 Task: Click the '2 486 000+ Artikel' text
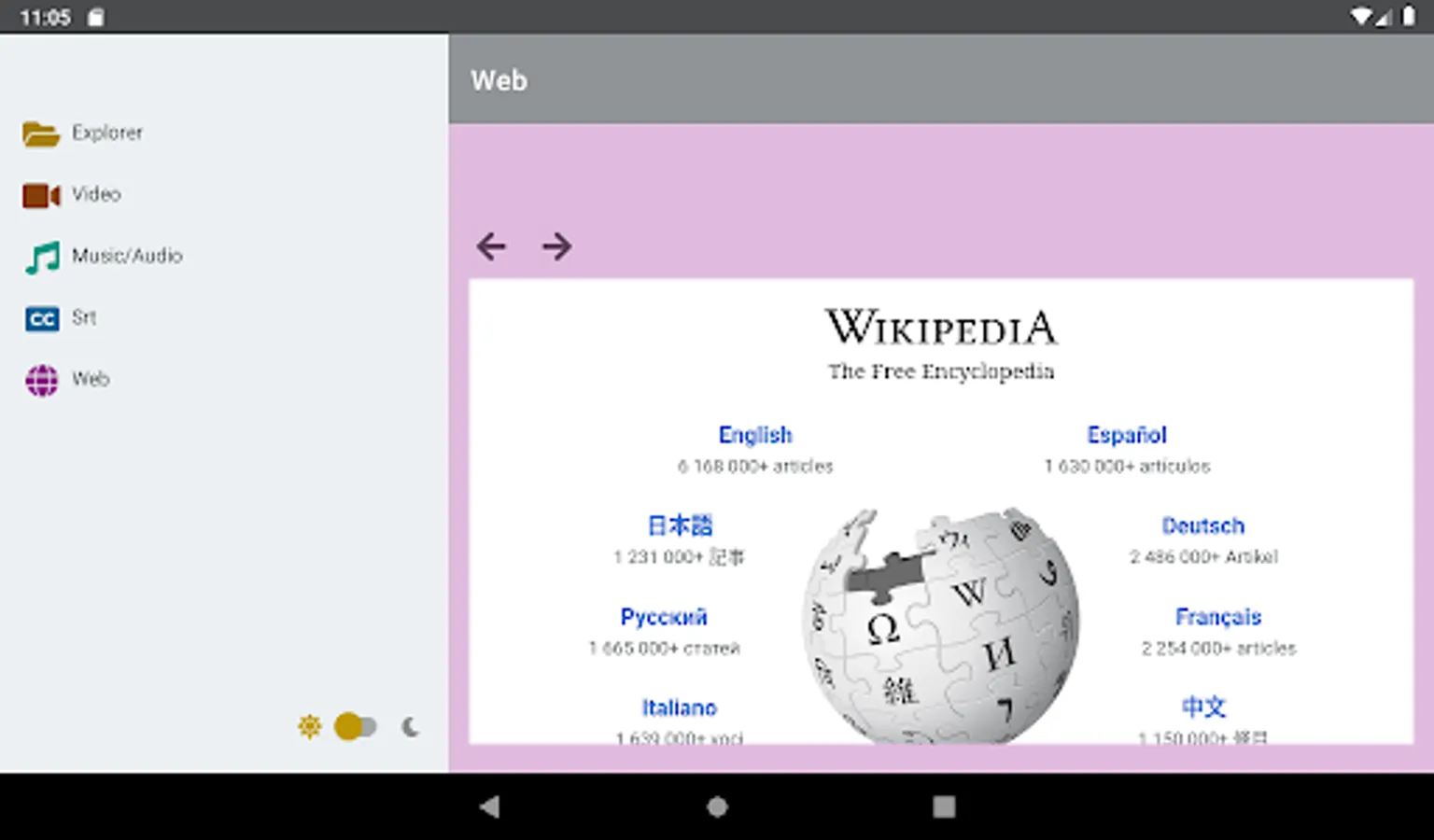click(x=1203, y=556)
